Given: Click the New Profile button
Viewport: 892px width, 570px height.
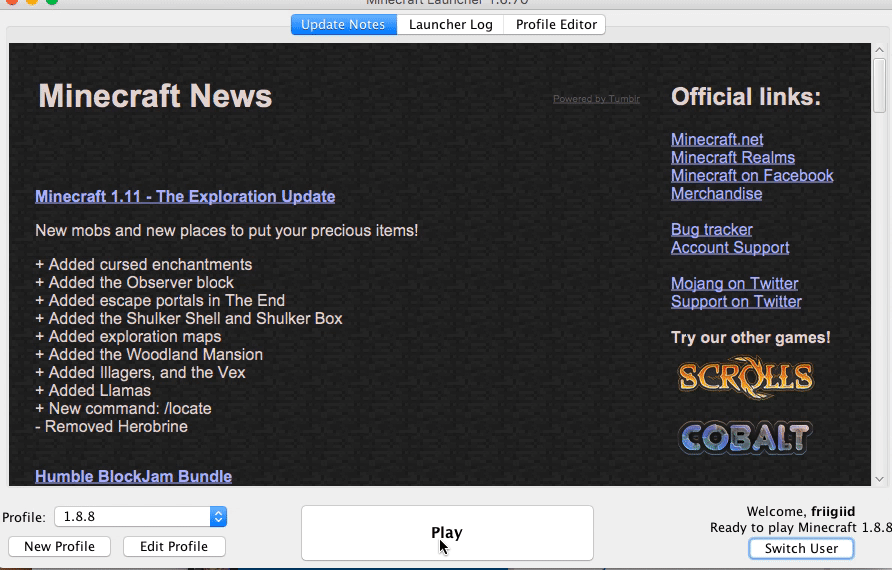Looking at the screenshot, I should 60,547.
